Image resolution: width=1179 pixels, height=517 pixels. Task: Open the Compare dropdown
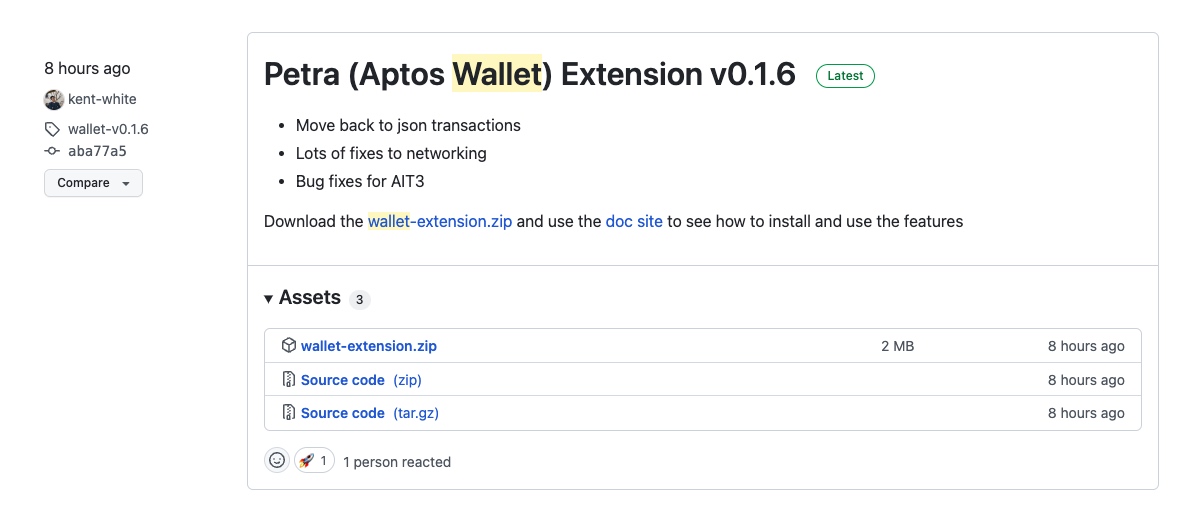93,183
